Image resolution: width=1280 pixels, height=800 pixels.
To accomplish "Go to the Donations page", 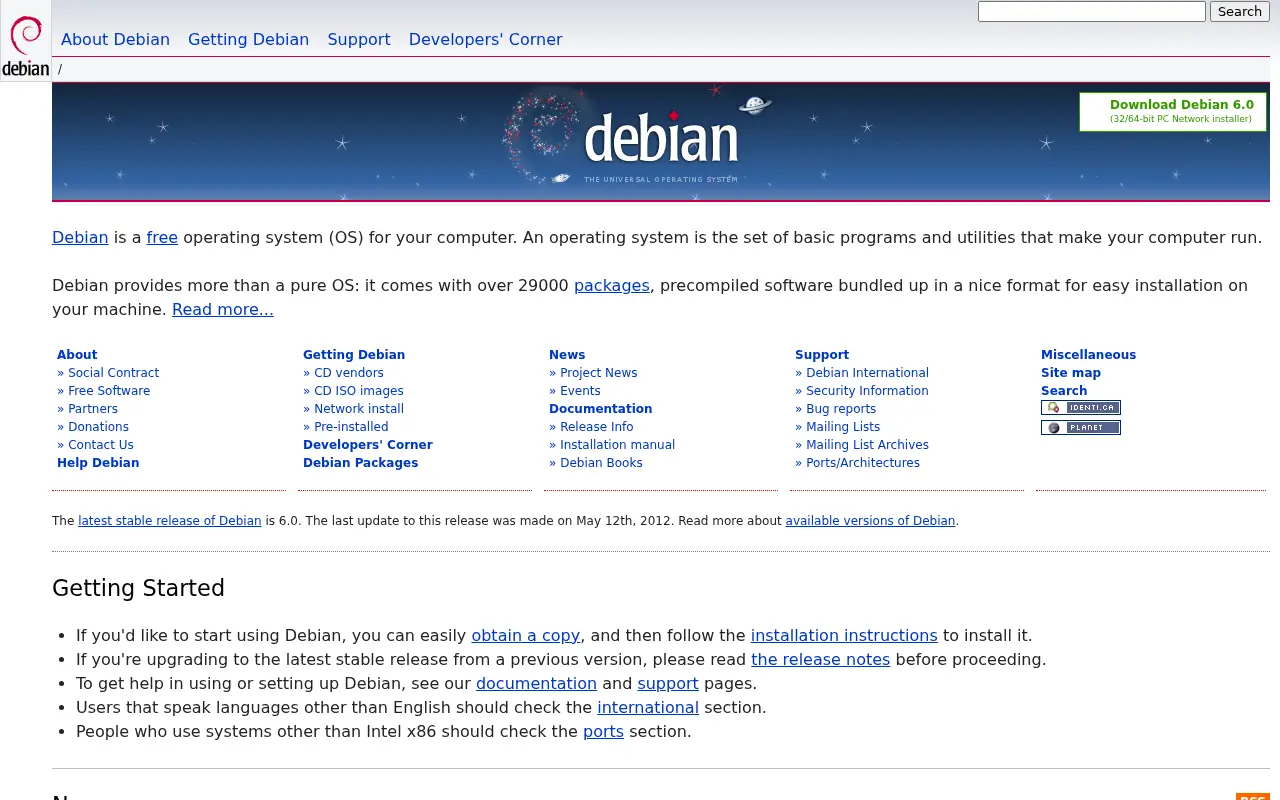I will coord(98,427).
